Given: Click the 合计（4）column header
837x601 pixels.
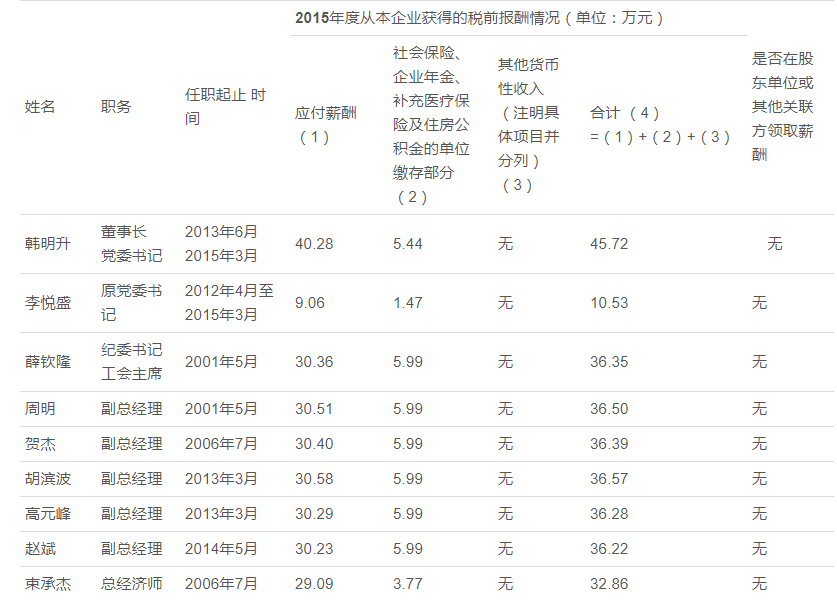Looking at the screenshot, I should (660, 124).
